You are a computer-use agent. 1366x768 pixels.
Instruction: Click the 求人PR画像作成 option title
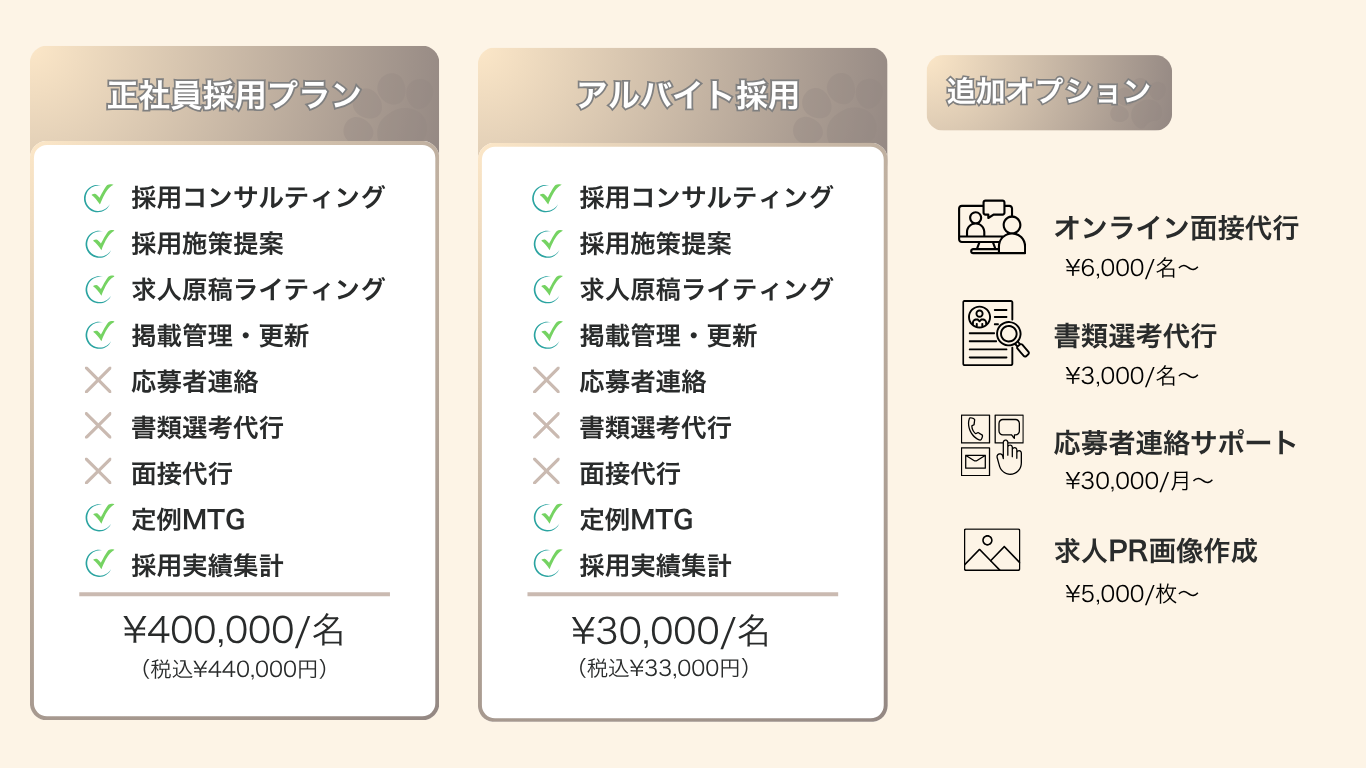click(x=1155, y=550)
